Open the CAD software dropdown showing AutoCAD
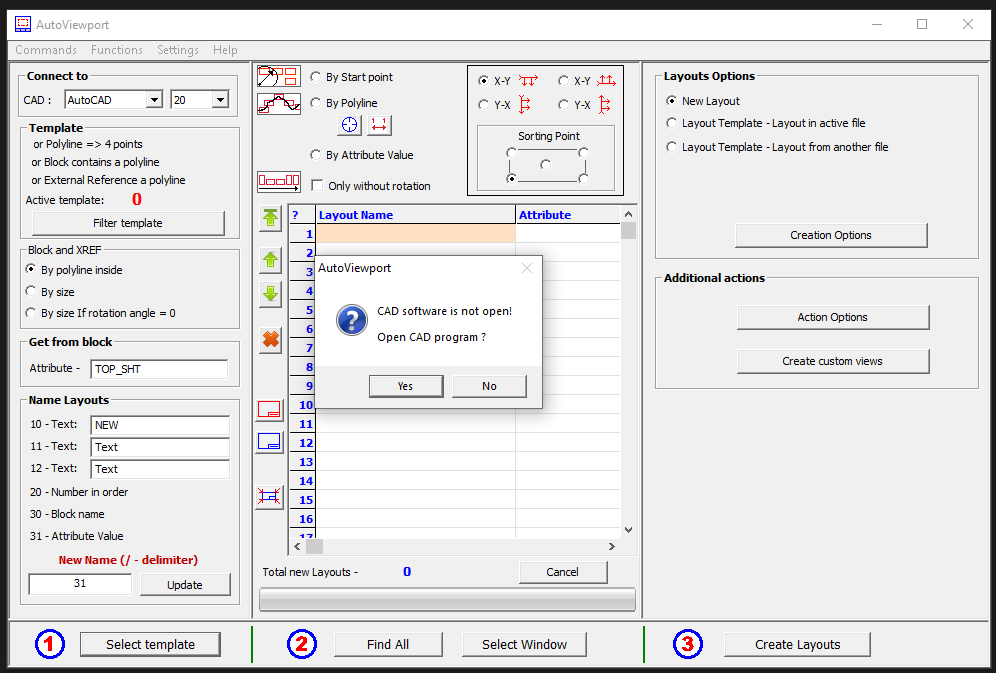This screenshot has width=996, height=673. tap(153, 100)
